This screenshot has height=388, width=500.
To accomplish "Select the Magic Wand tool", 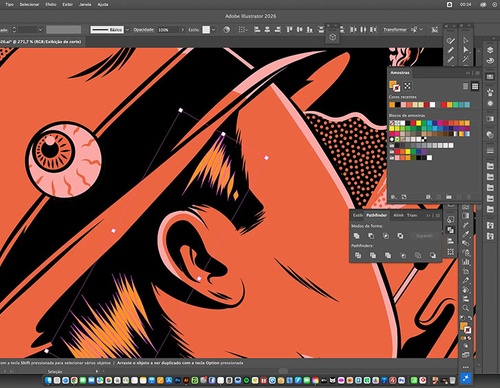I will click(466, 59).
